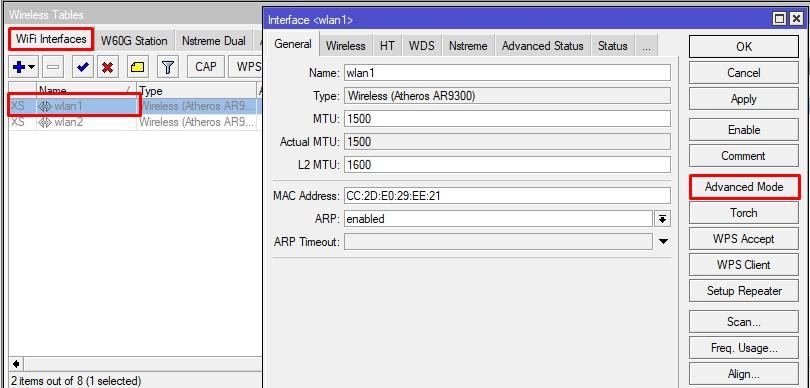Open the Nstreme tab in Interface dialog

tap(468, 45)
